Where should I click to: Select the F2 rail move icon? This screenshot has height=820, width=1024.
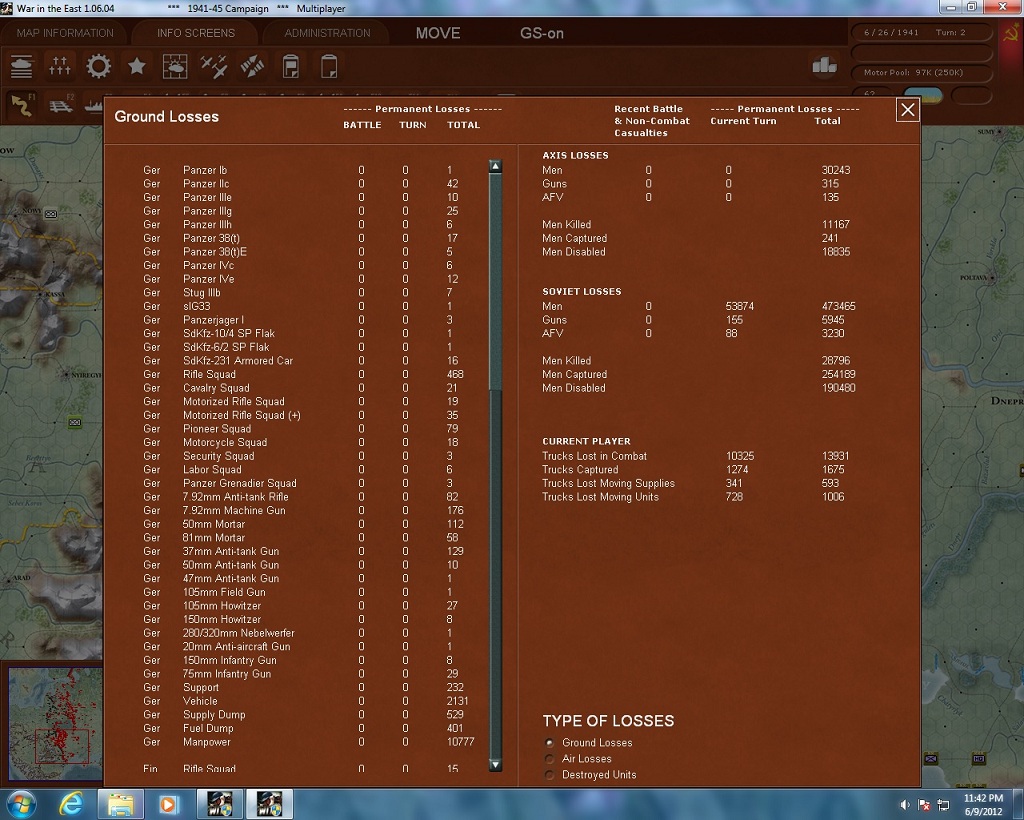pyautogui.click(x=61, y=105)
